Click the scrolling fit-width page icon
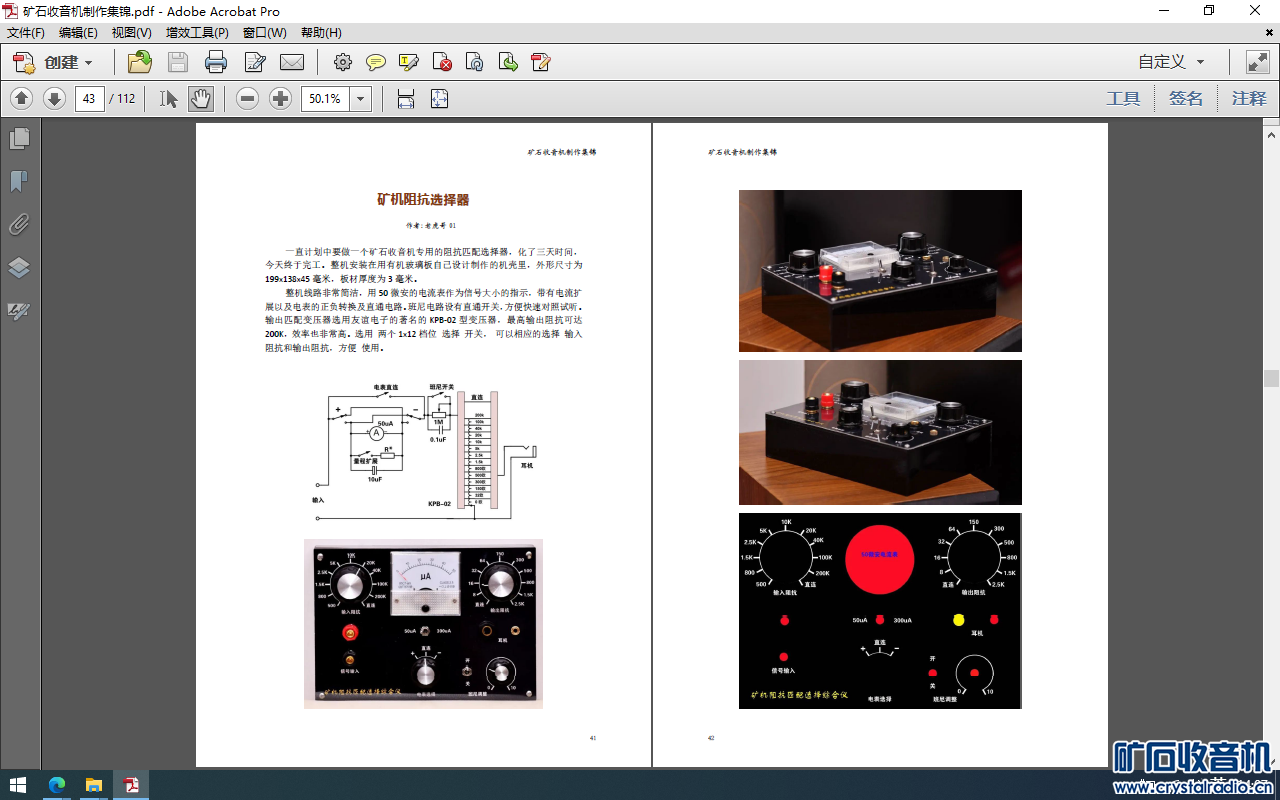Viewport: 1280px width, 800px height. 406,98
